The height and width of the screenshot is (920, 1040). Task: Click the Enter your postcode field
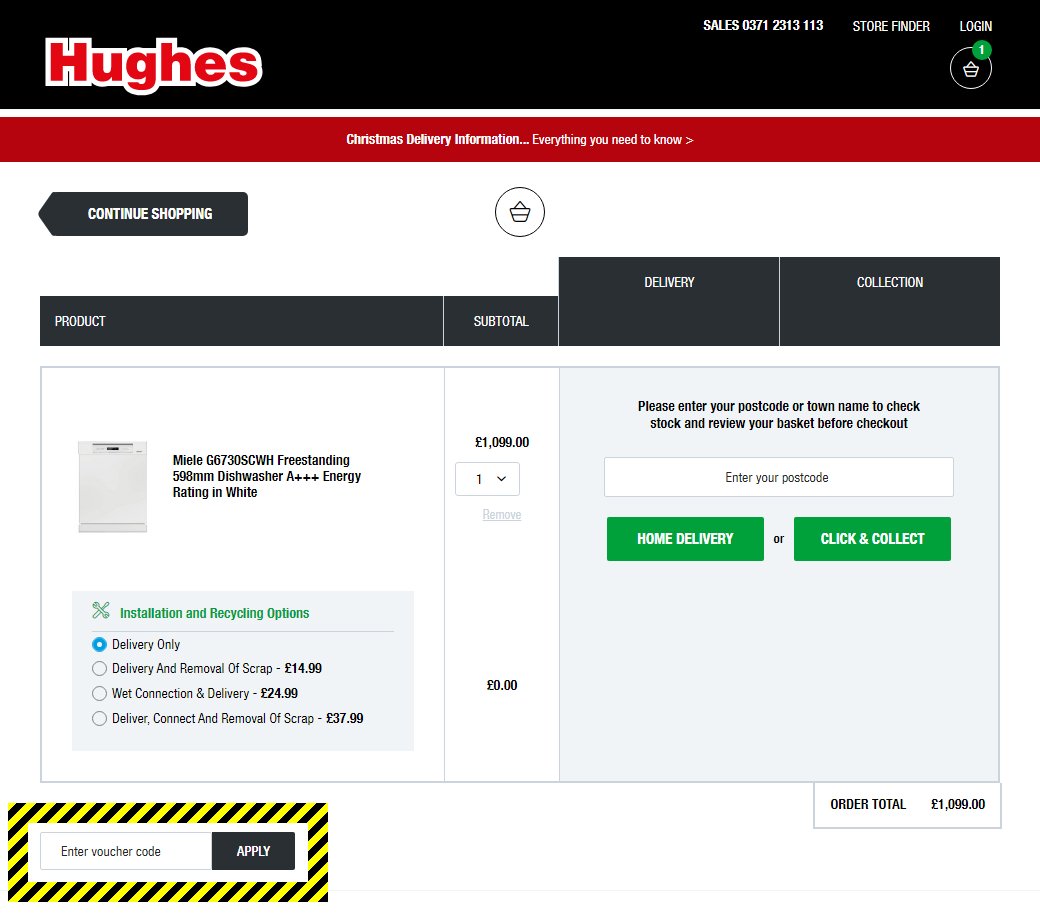(778, 477)
